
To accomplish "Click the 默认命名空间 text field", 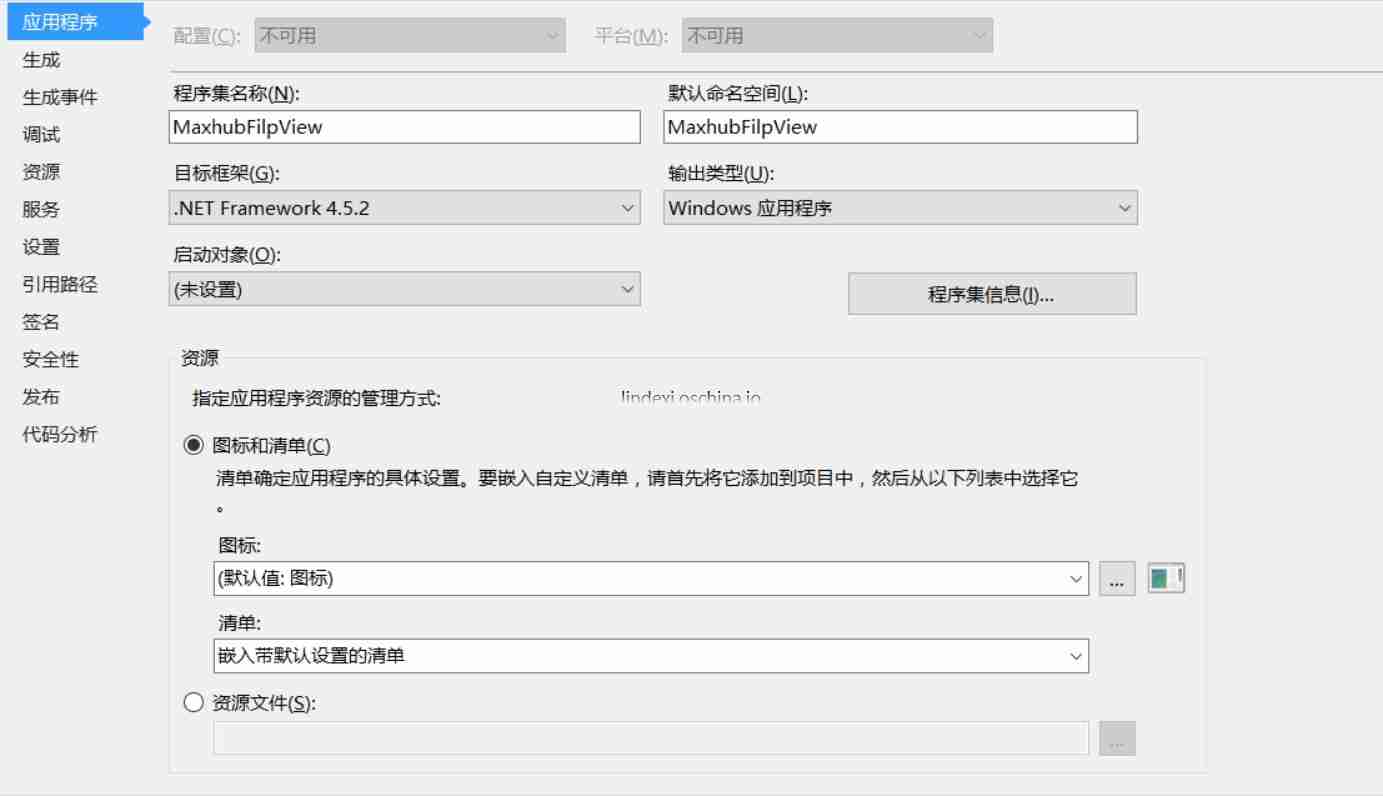I will (x=900, y=127).
